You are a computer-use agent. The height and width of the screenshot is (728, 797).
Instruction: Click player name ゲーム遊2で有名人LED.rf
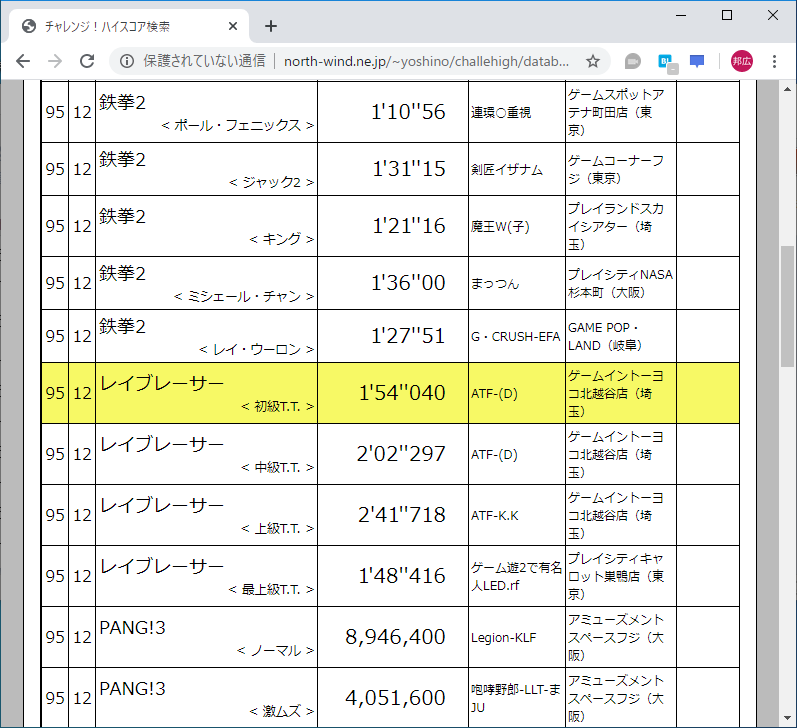click(516, 576)
